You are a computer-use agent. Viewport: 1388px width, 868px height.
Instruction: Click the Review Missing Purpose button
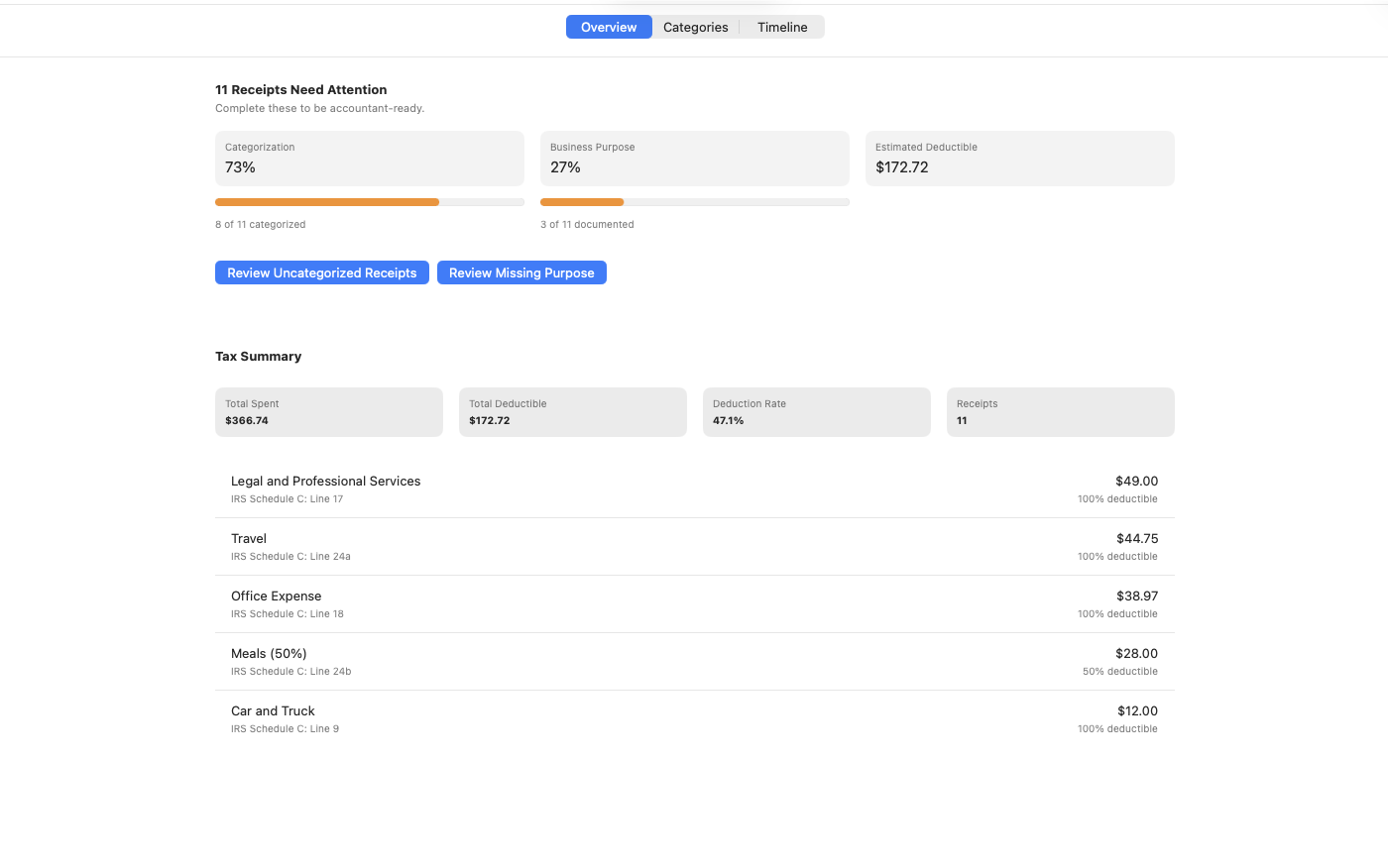click(x=521, y=272)
